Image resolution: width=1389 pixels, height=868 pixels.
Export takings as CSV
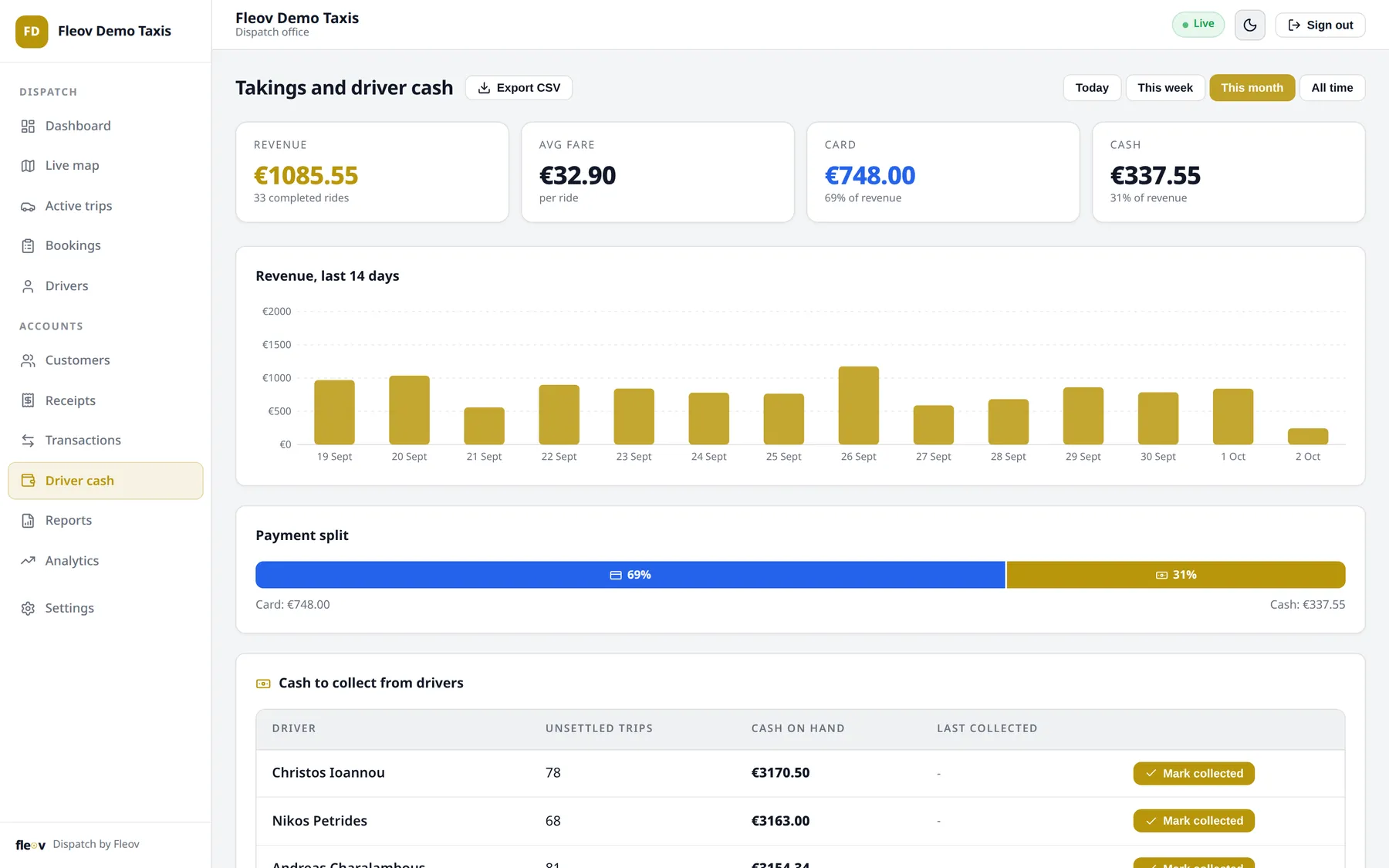519,88
